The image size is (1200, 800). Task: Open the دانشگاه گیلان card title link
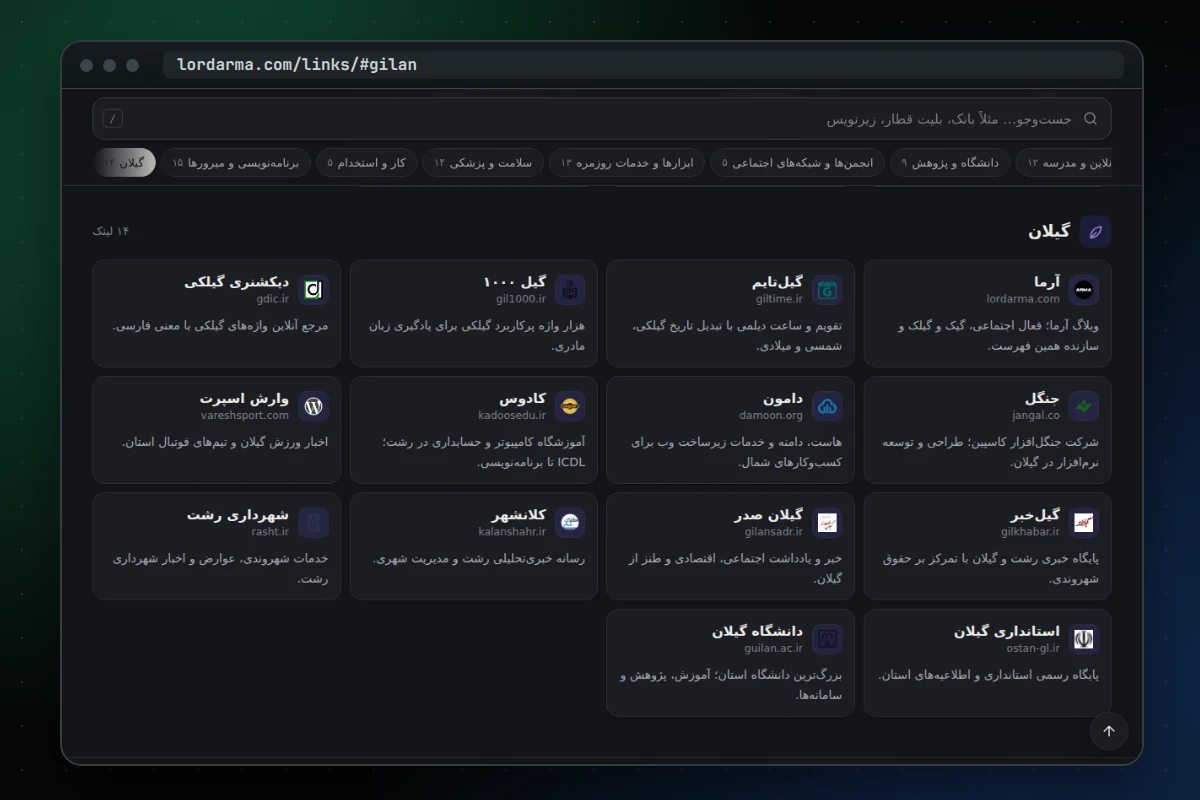tap(757, 631)
